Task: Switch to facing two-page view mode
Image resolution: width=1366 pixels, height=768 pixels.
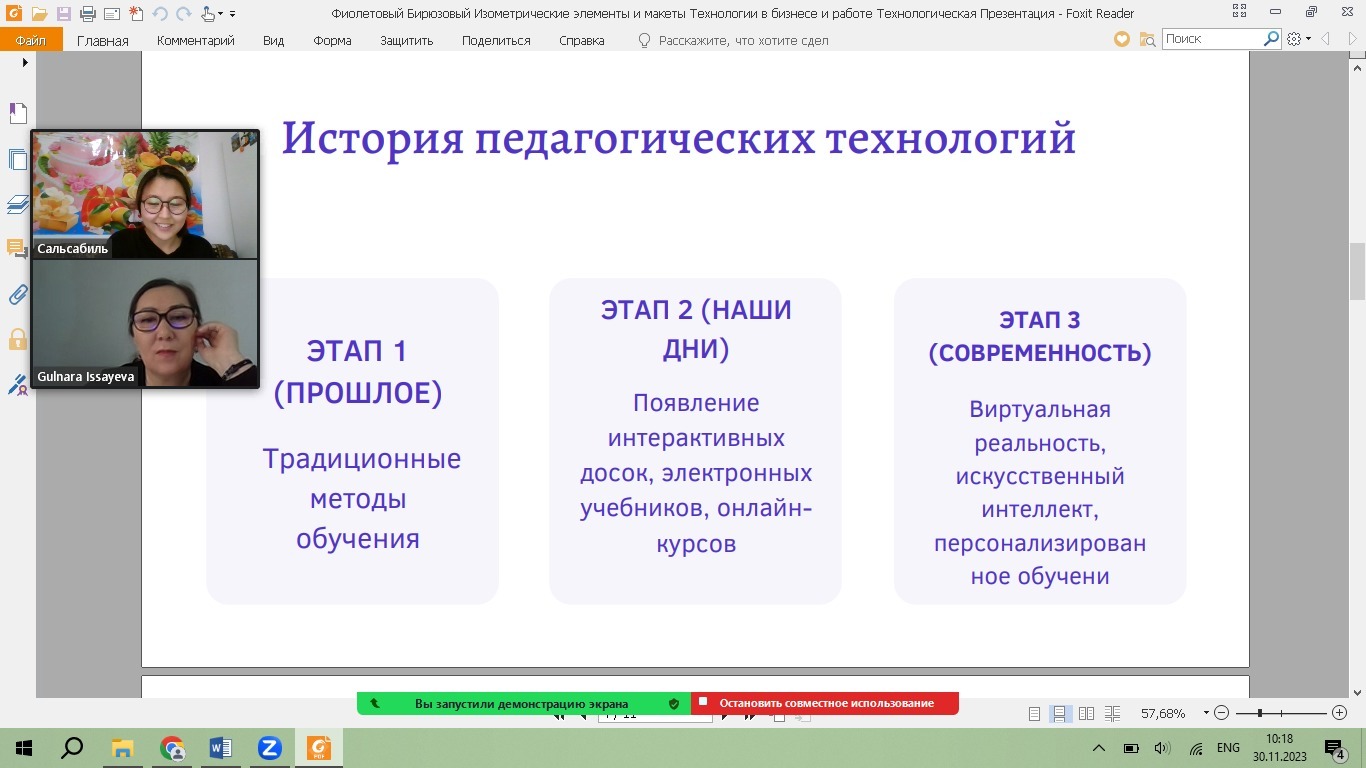Action: pyautogui.click(x=1085, y=714)
